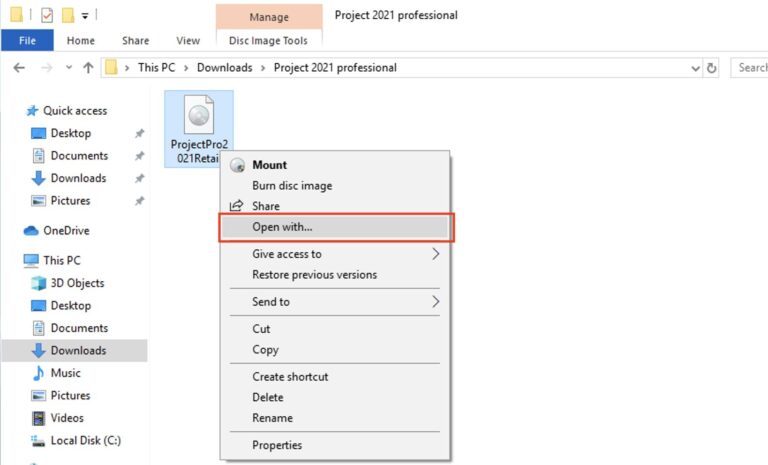
Task: Expand the address bar history dropdown
Action: [695, 68]
